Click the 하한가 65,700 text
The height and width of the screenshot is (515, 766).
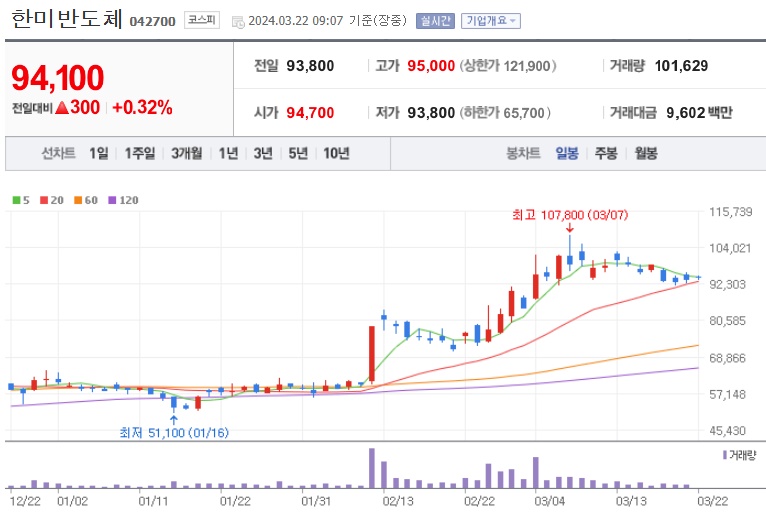point(505,113)
